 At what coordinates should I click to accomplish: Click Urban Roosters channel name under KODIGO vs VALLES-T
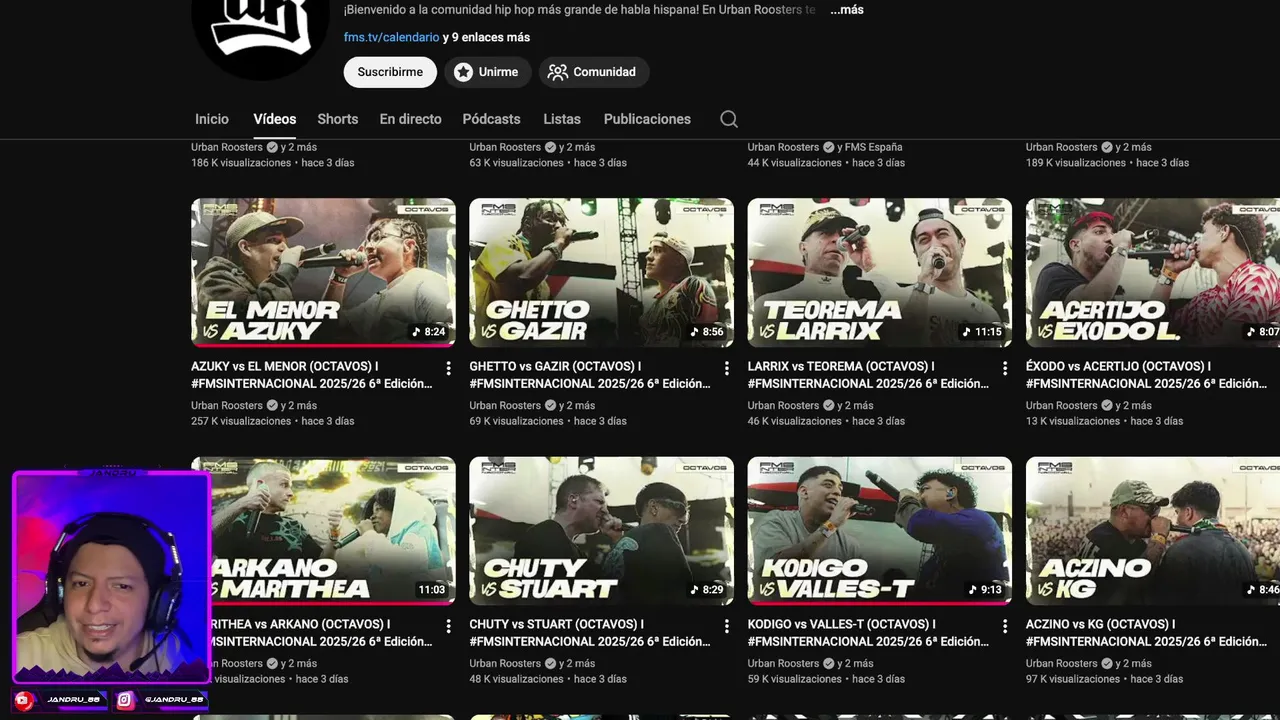(x=783, y=663)
